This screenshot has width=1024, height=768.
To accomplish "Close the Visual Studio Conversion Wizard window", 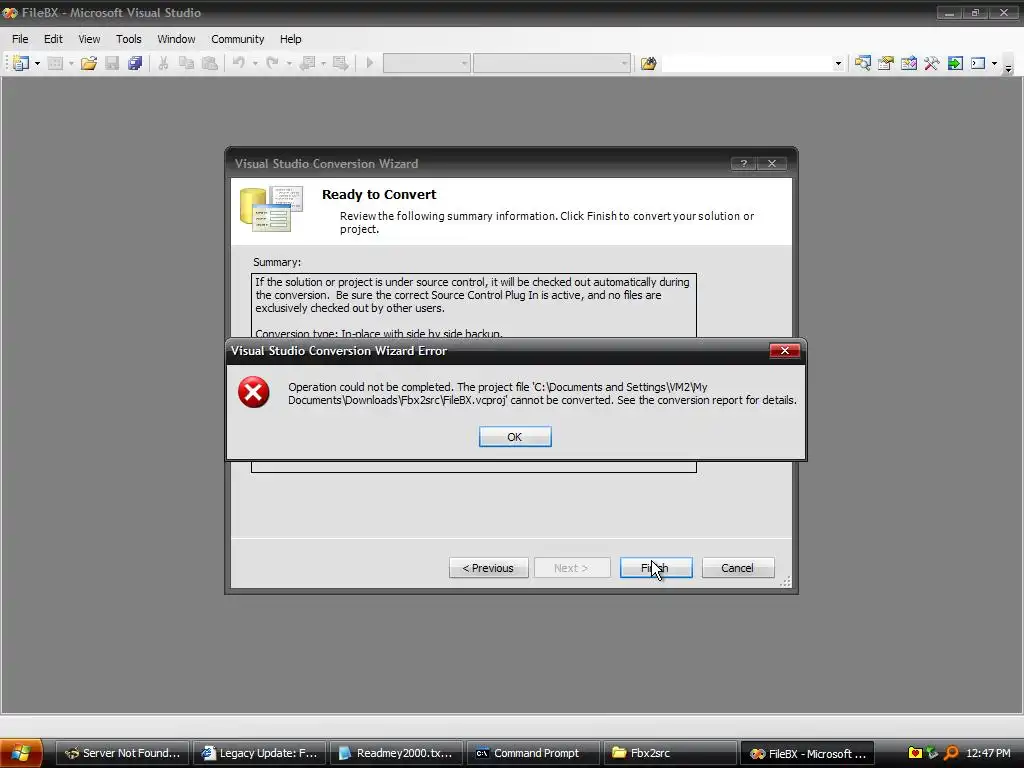I will coord(772,163).
